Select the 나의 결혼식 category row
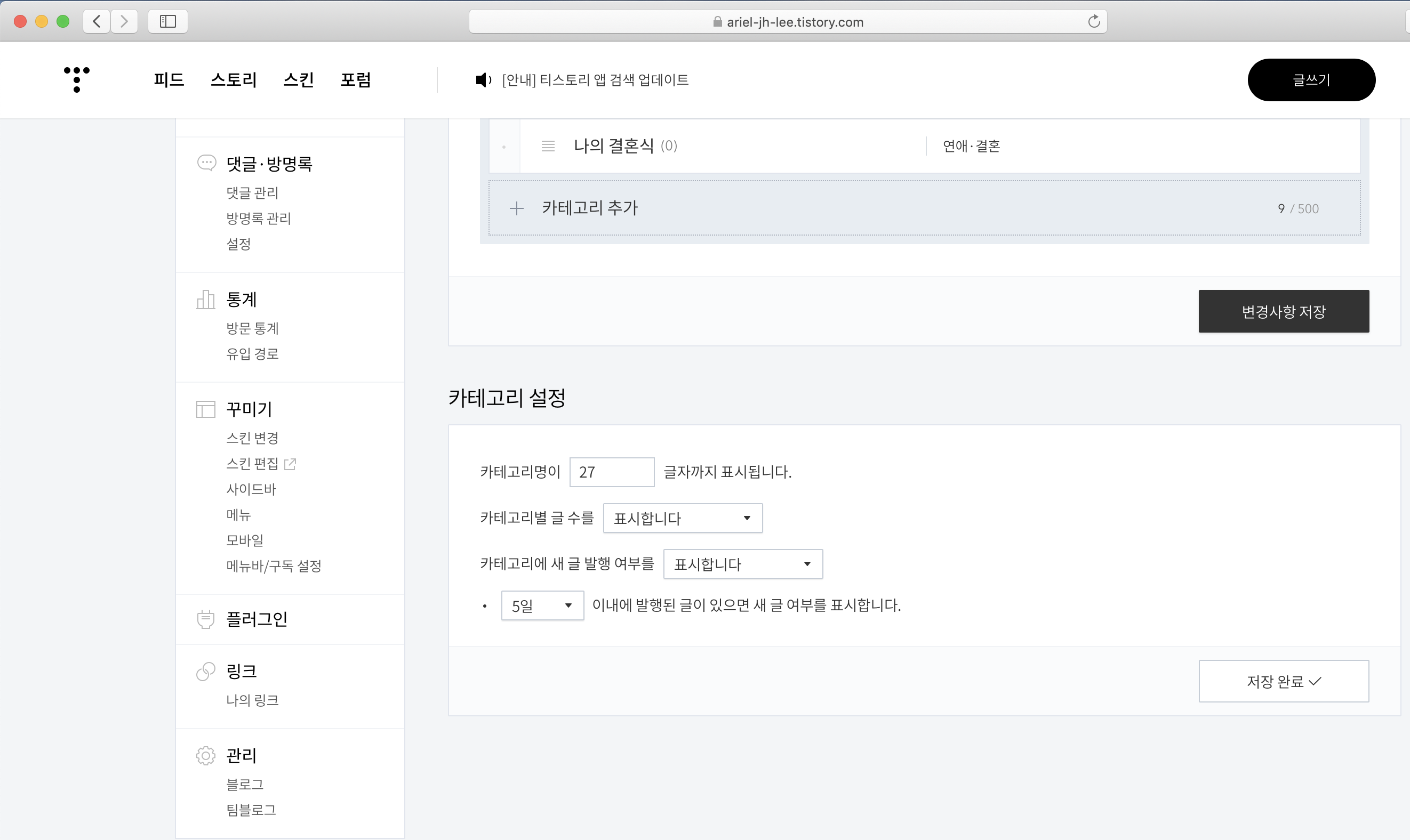 [x=924, y=146]
